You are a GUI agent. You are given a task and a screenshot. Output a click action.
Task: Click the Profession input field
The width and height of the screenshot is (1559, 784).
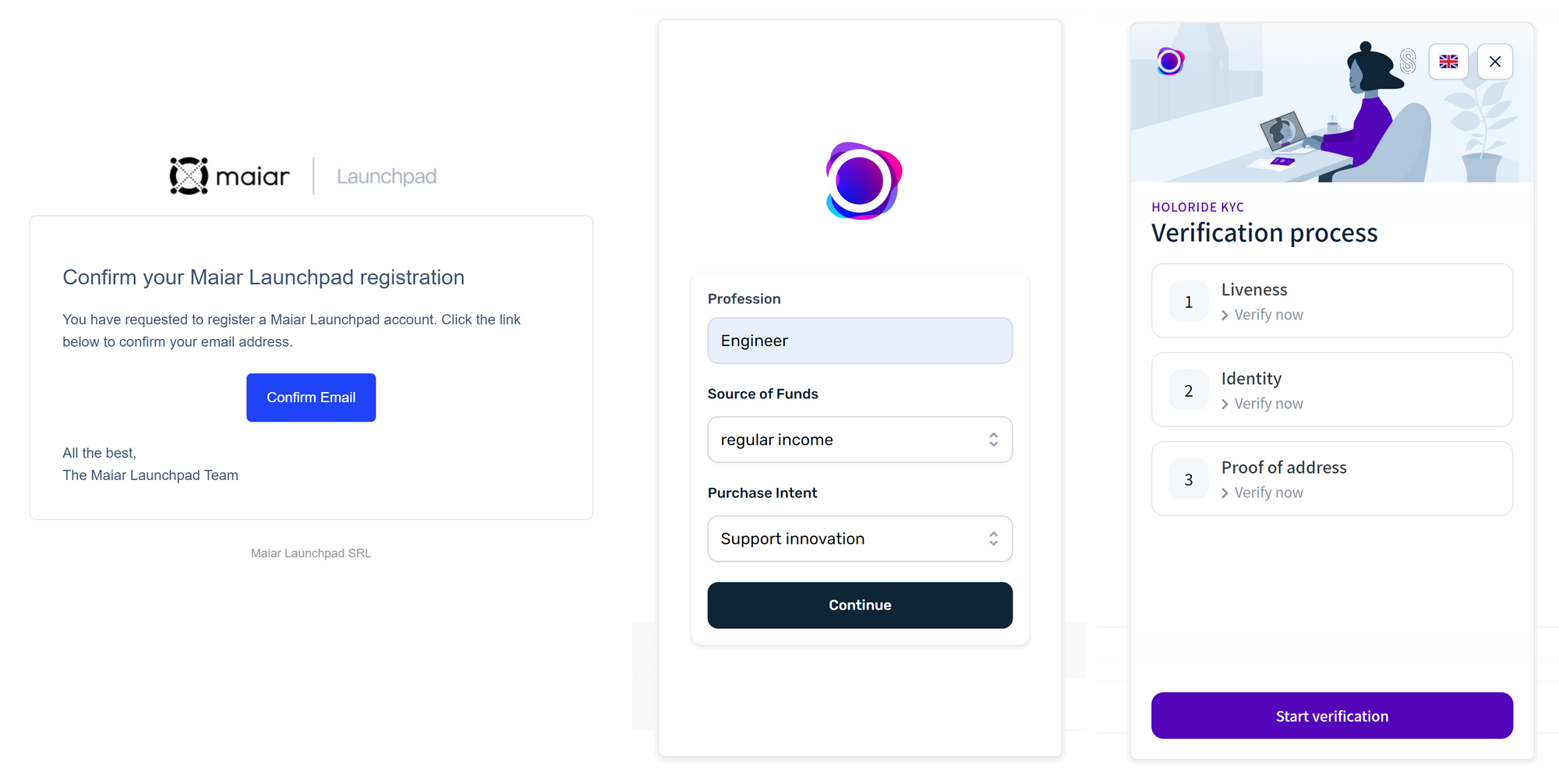click(x=860, y=341)
